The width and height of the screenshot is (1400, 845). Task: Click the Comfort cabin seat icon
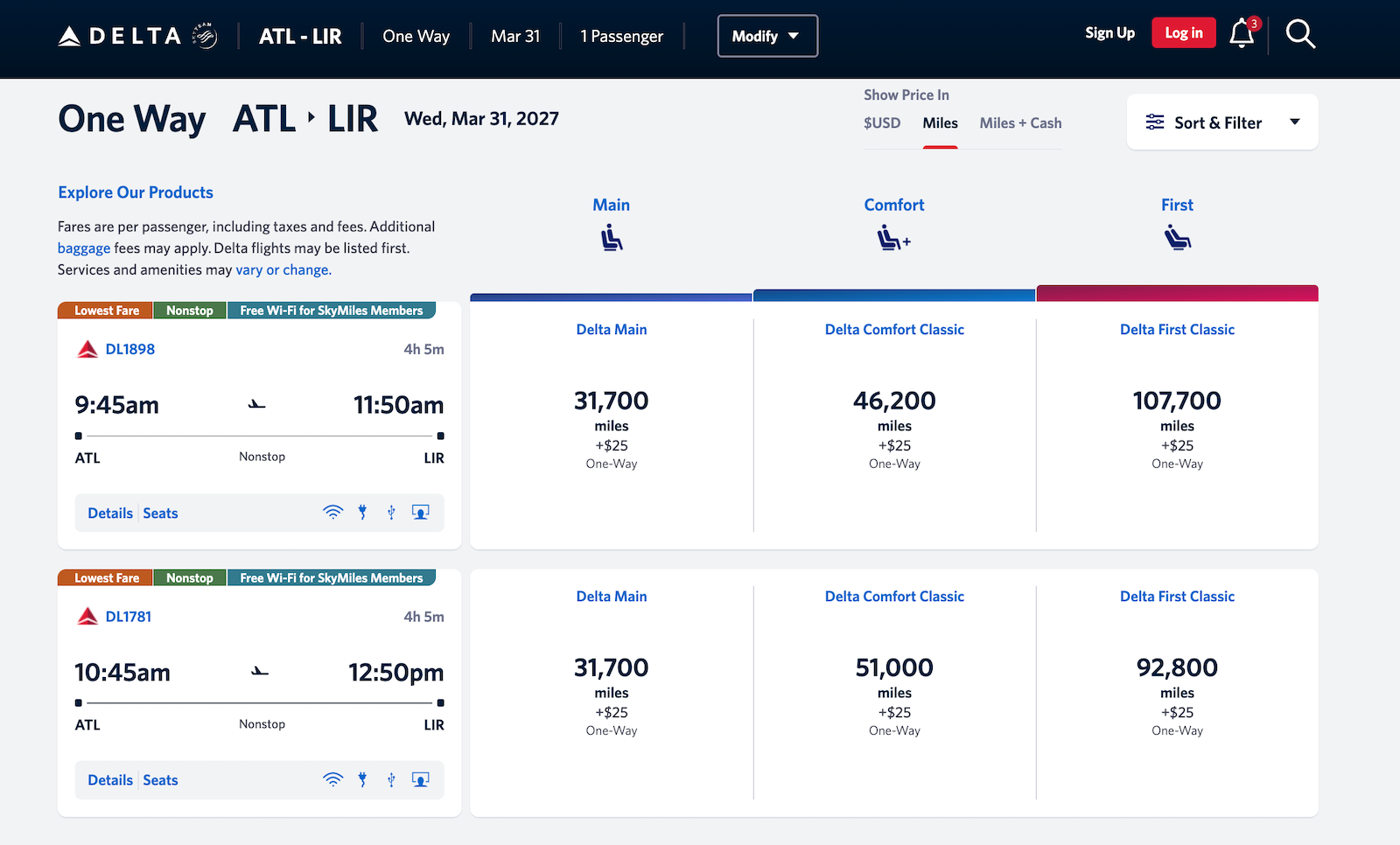(894, 237)
